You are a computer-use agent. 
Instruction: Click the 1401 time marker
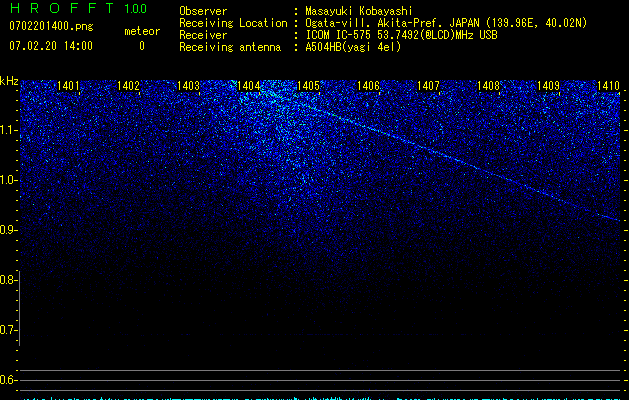tap(68, 85)
